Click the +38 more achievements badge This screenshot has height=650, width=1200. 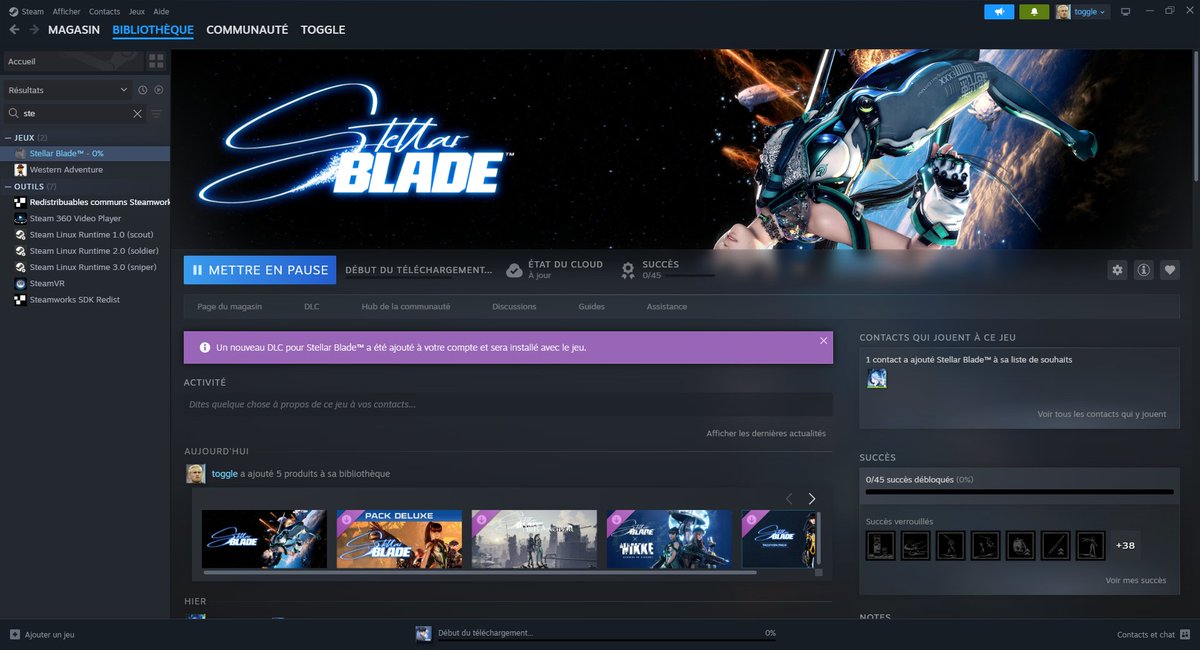tap(1125, 545)
